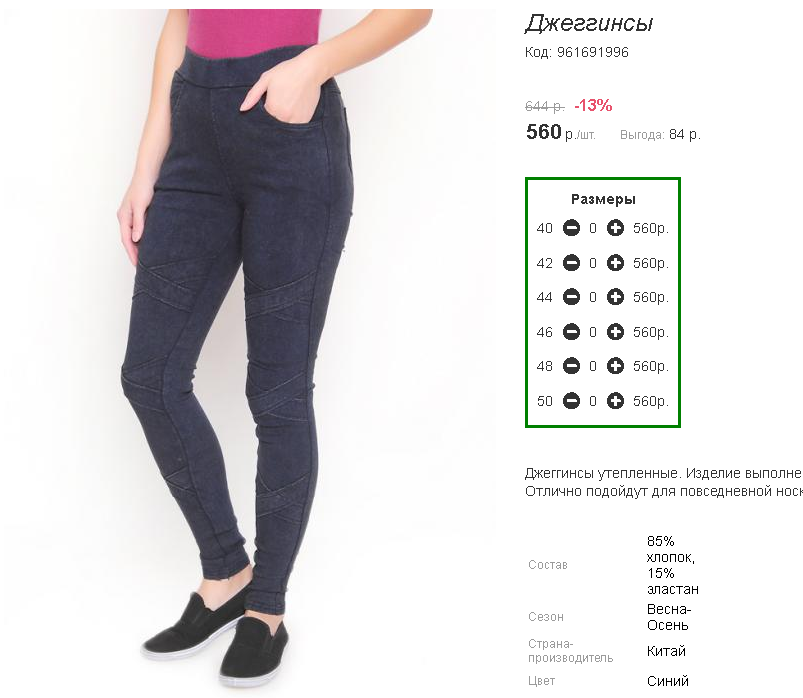This screenshot has width=803, height=698.
Task: Increase quantity for size 40
Action: tap(615, 228)
